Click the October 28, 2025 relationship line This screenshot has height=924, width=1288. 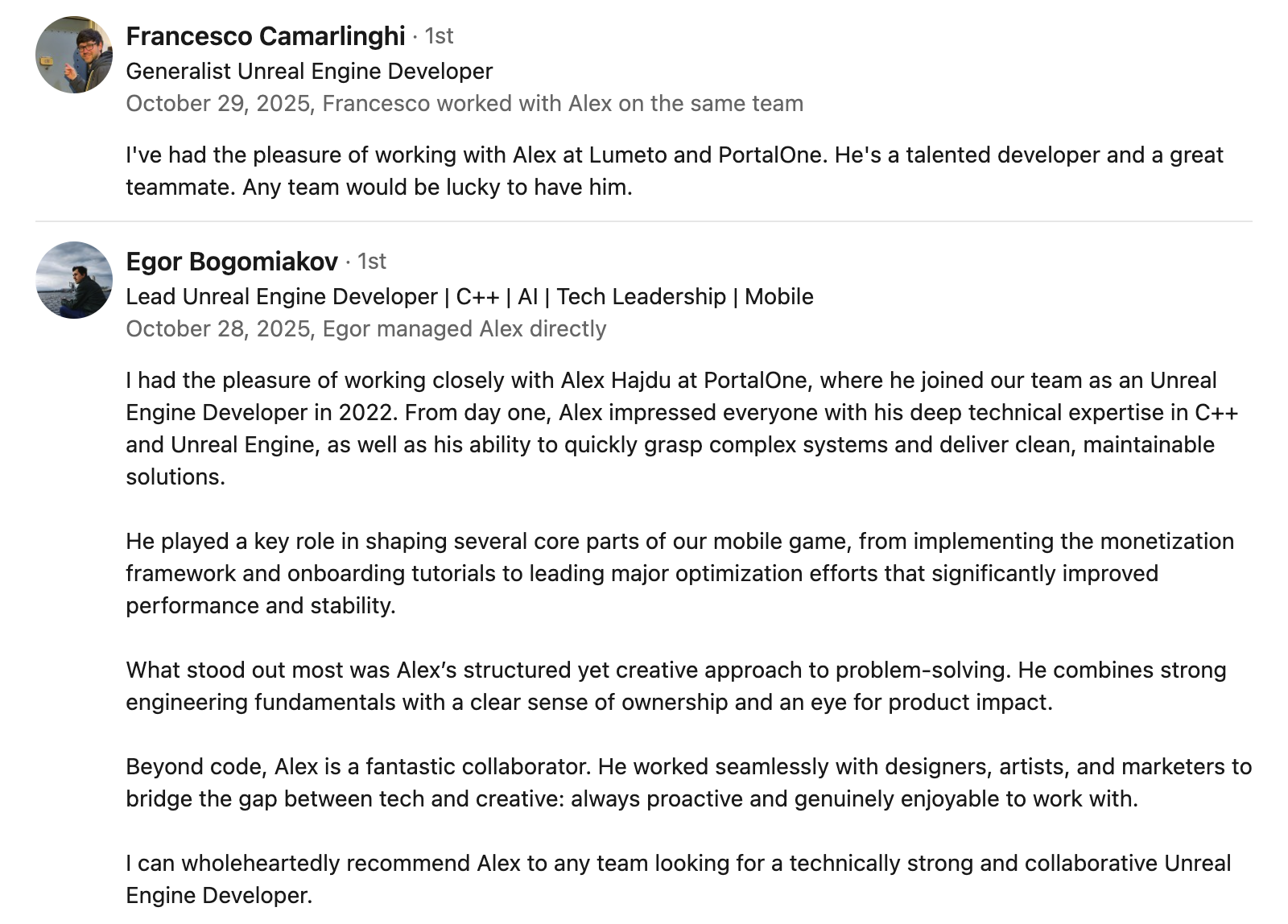(x=365, y=329)
